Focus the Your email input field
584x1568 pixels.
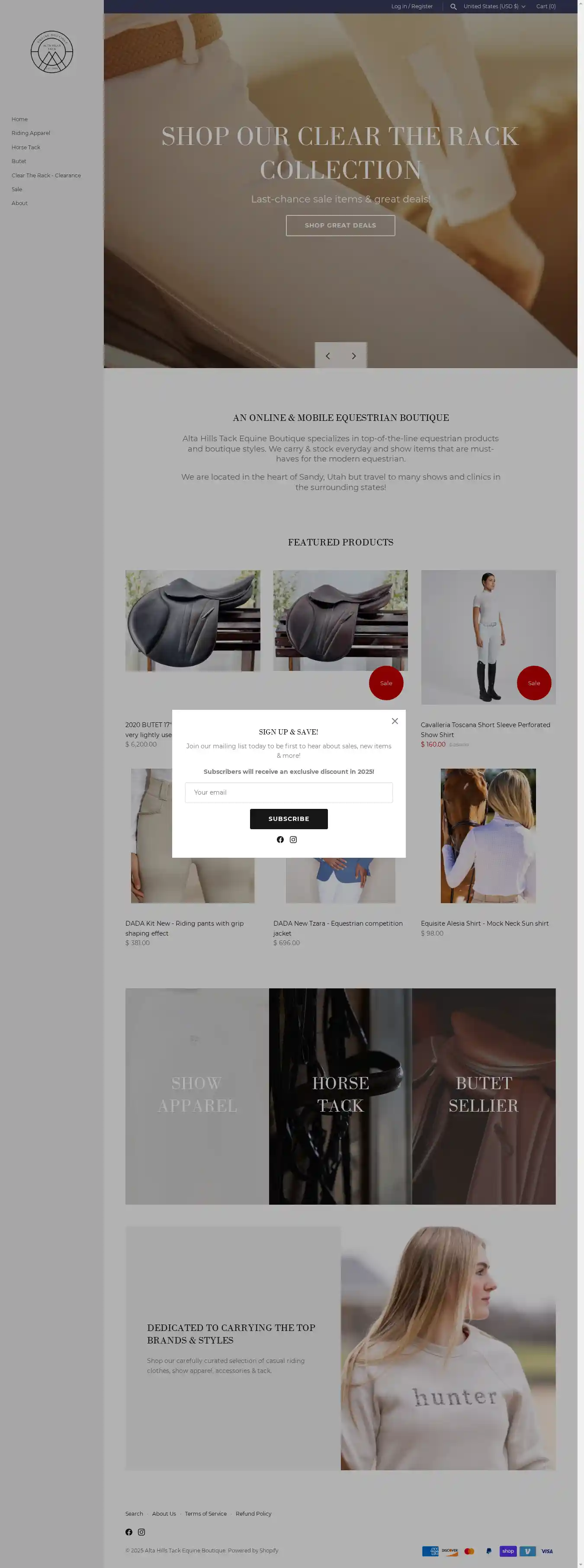click(x=289, y=792)
